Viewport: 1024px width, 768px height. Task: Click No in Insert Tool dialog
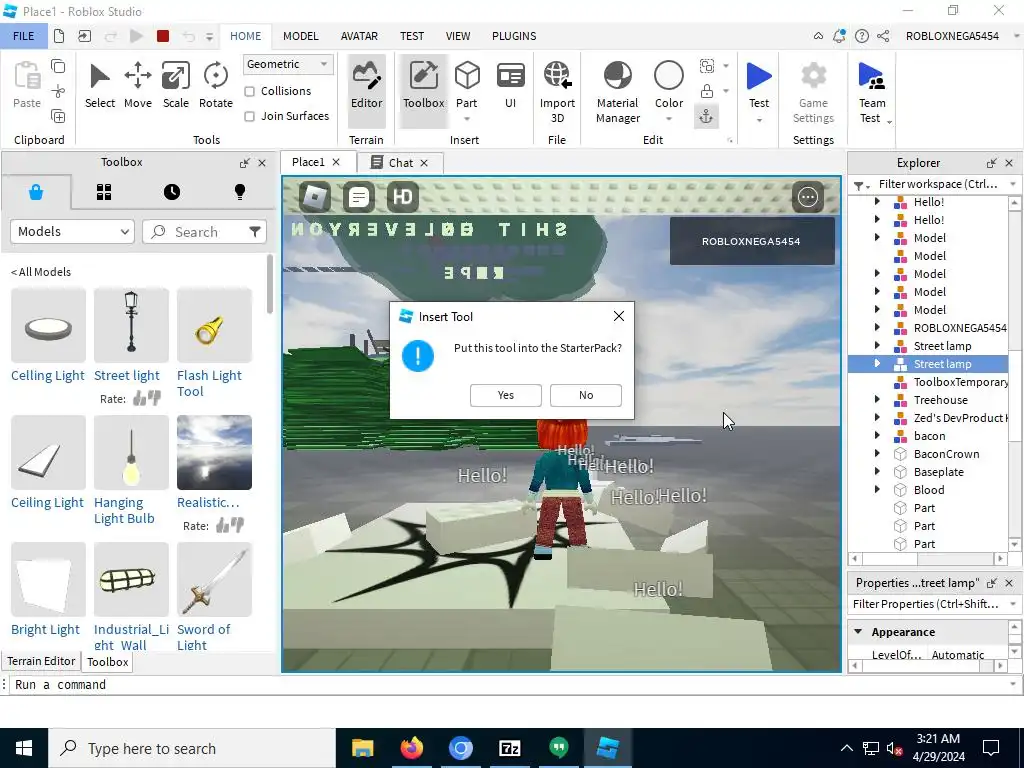pyautogui.click(x=586, y=395)
